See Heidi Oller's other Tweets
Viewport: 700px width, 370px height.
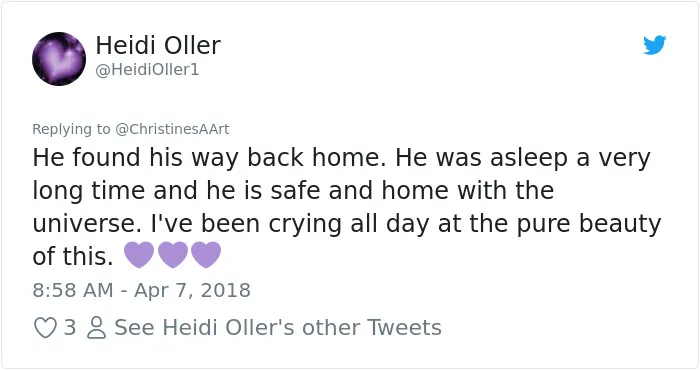click(278, 328)
